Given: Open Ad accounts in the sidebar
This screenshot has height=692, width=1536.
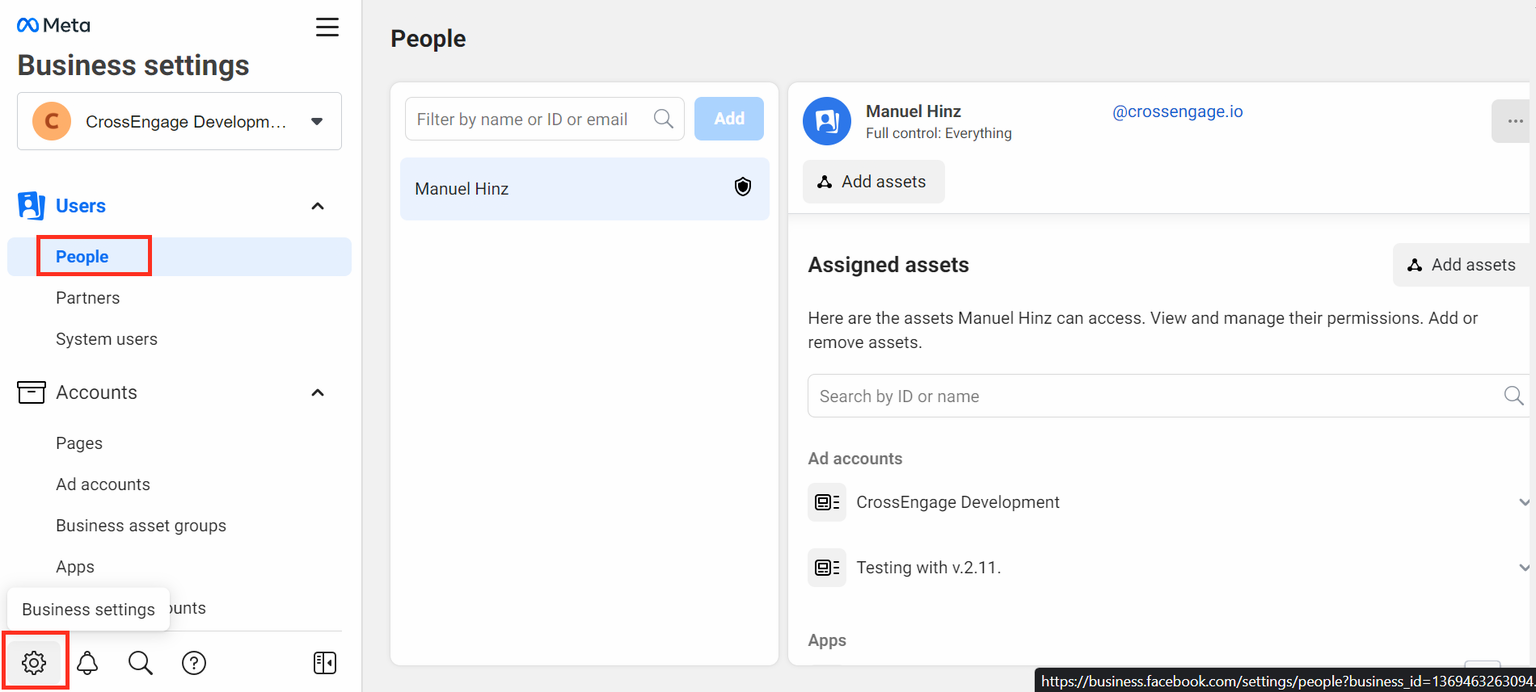Looking at the screenshot, I should tap(103, 484).
